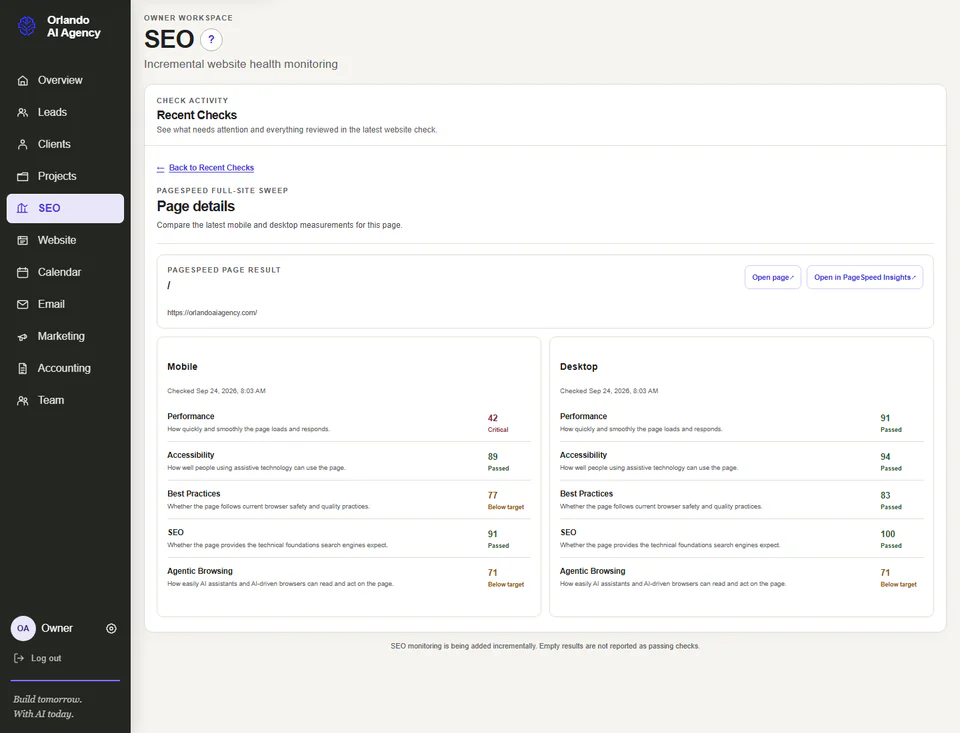Click the Desktop card heading

coord(579,367)
